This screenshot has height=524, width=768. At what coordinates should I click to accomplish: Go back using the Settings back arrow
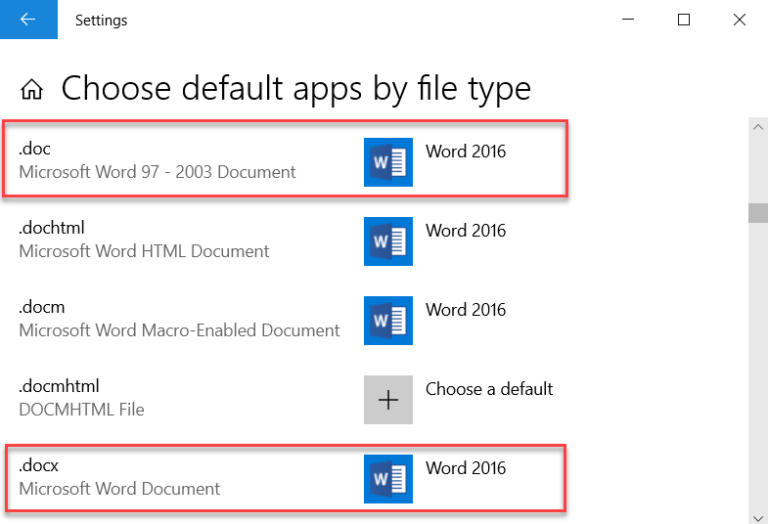[x=28, y=19]
